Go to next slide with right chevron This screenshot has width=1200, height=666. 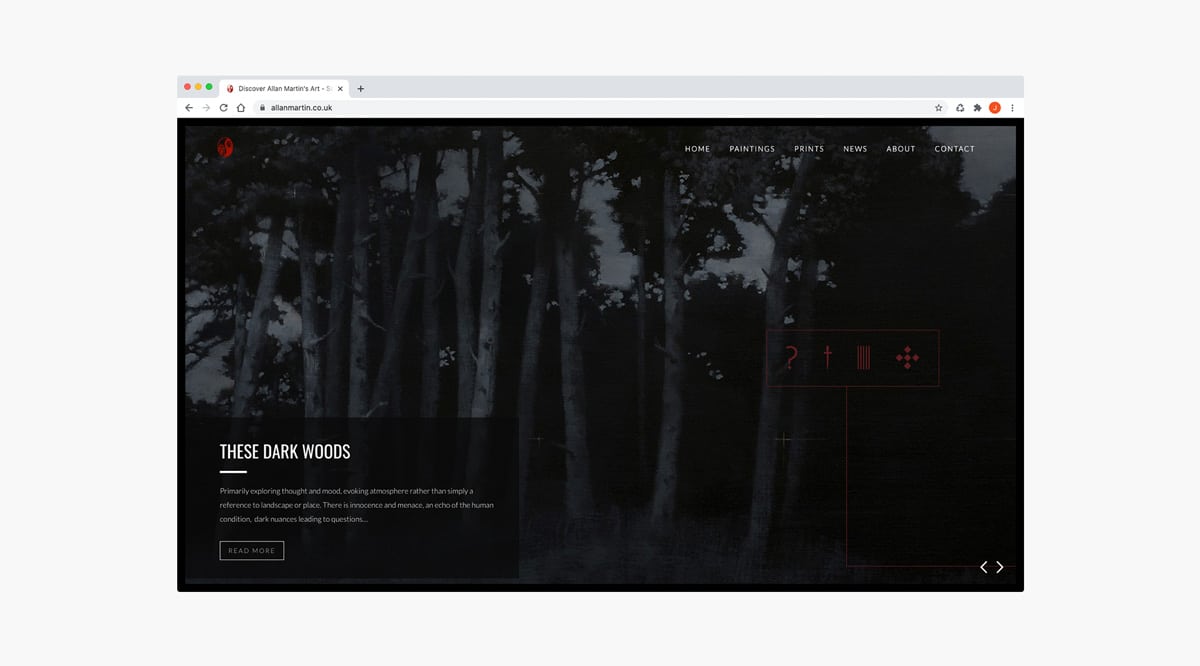tap(999, 567)
